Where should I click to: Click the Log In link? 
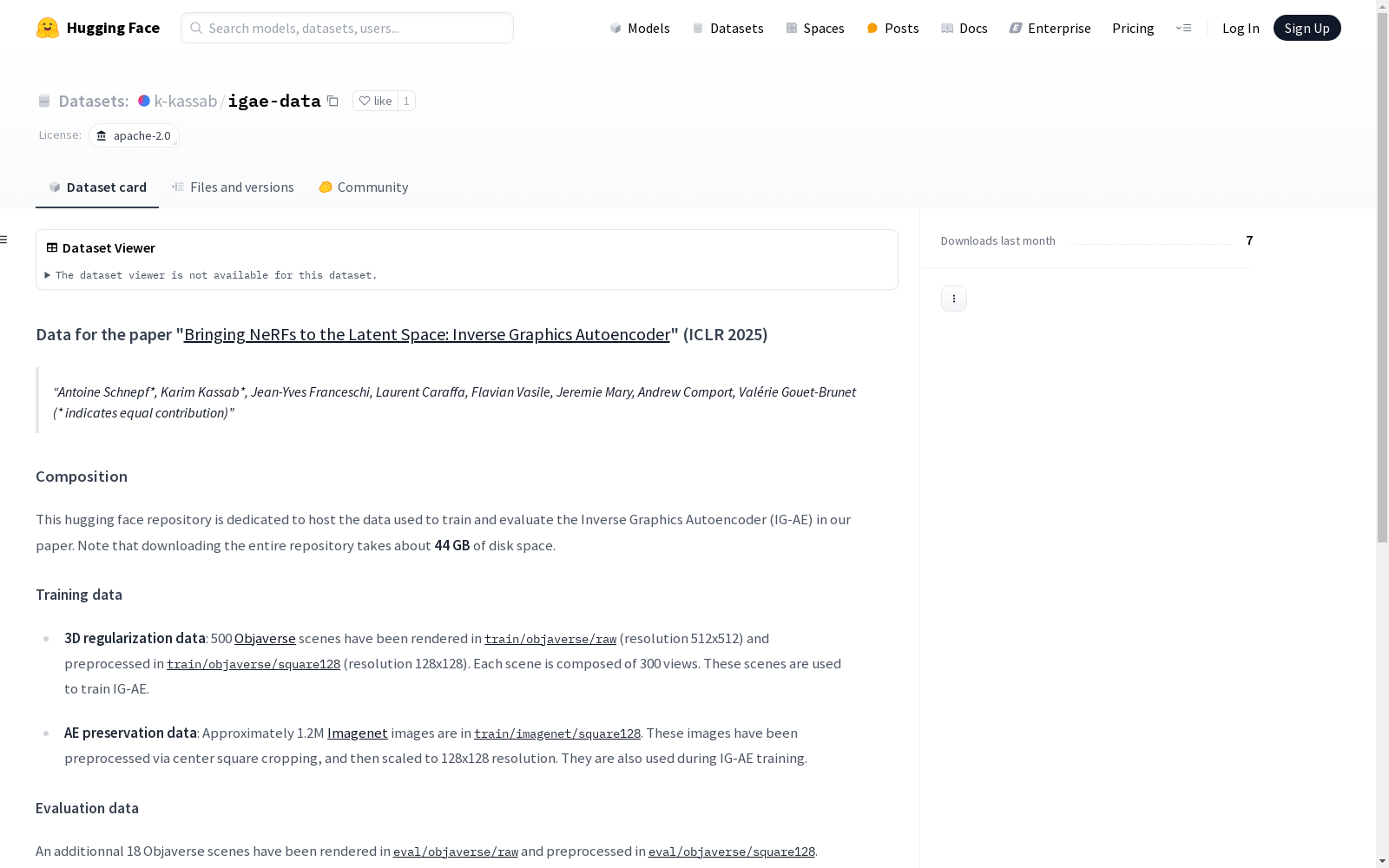point(1241,28)
